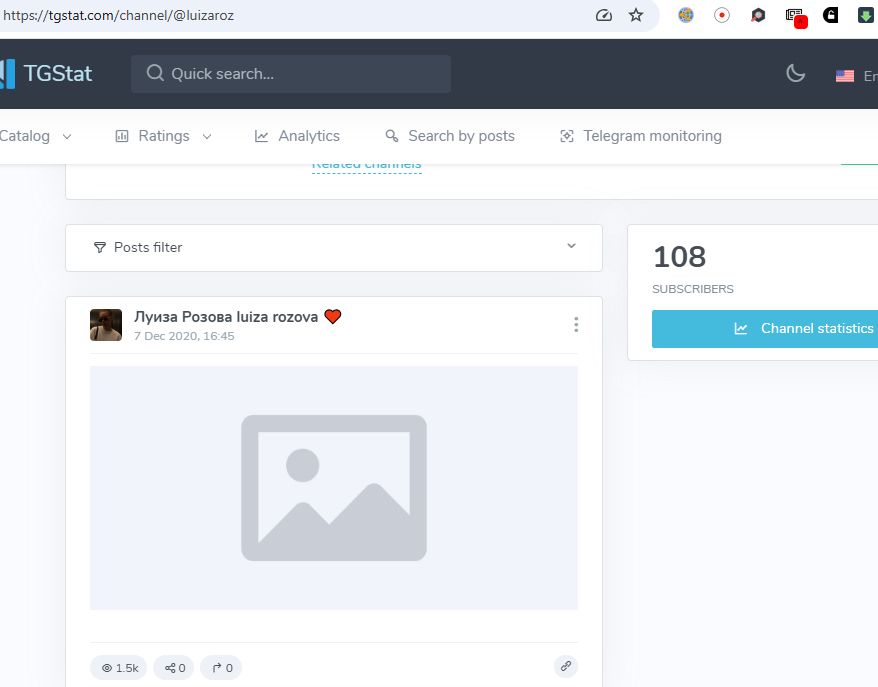Expand the Posts filter panel

[x=334, y=247]
